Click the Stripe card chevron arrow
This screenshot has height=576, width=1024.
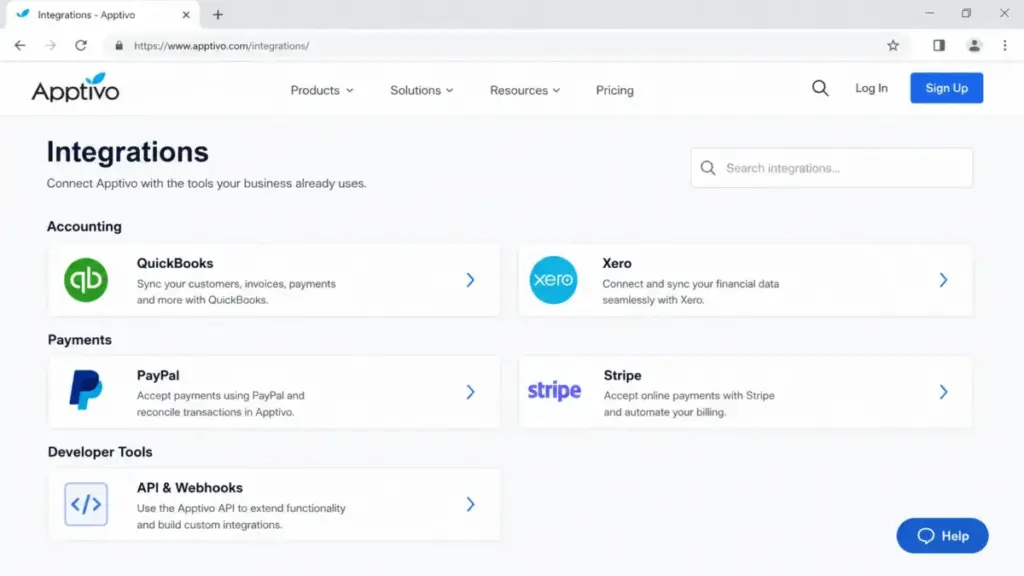[943, 392]
